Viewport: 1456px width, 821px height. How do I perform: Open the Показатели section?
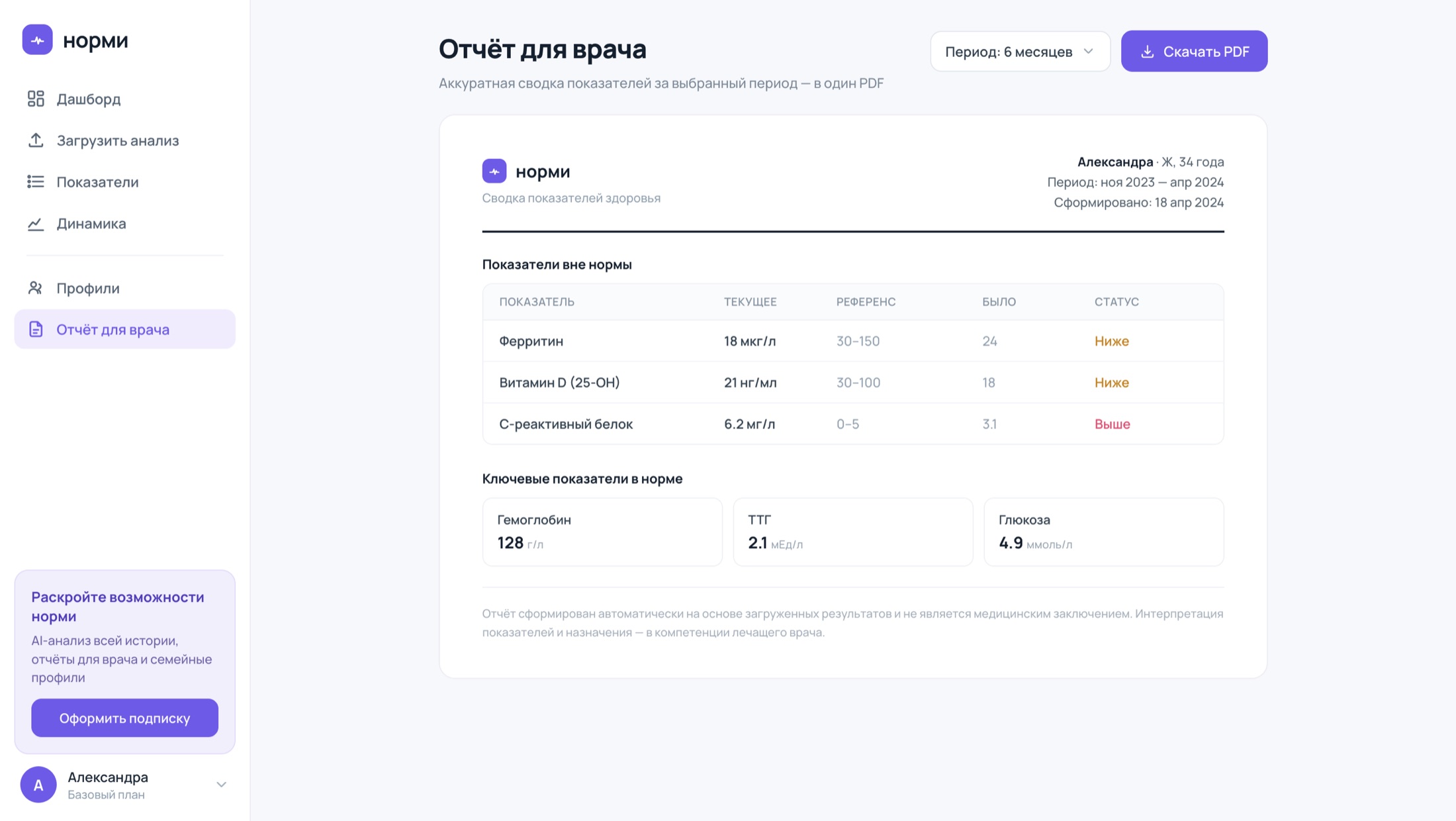[x=124, y=181]
